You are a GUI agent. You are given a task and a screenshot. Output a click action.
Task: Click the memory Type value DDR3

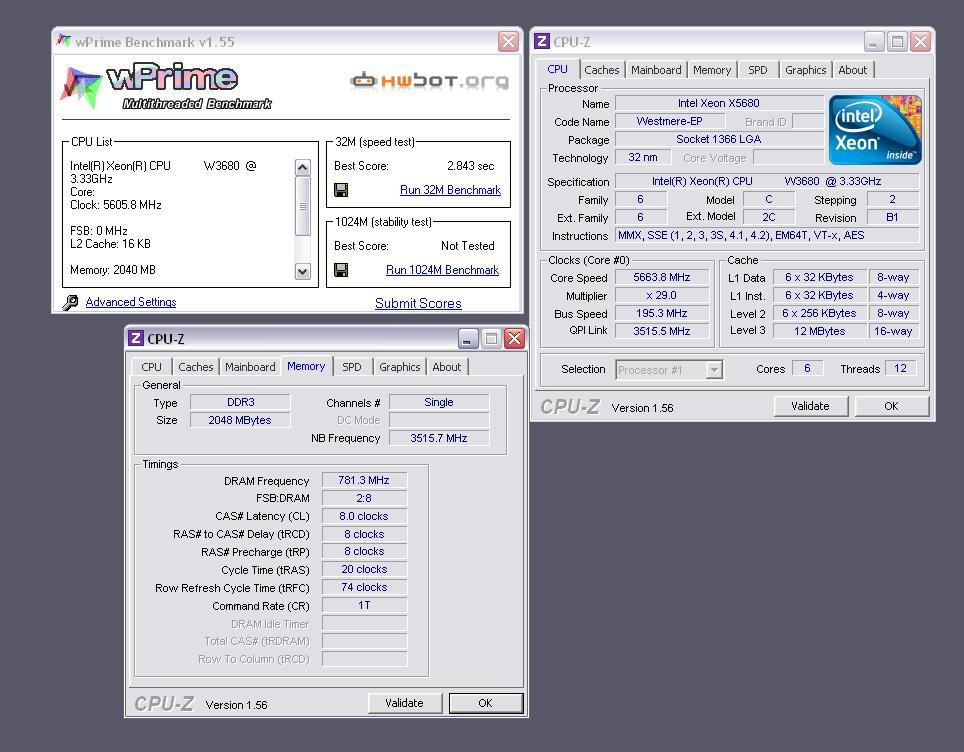click(240, 402)
